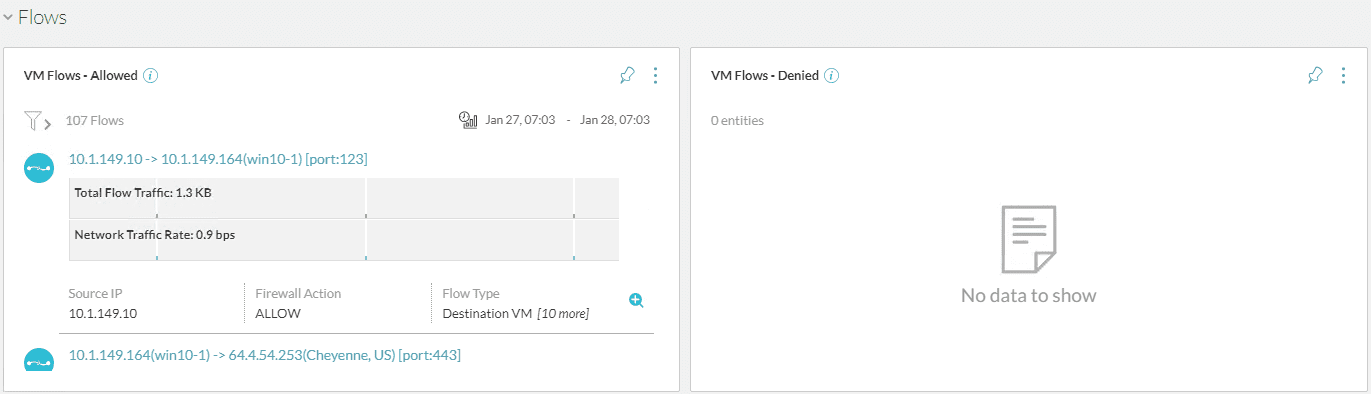Open flow to 64.4.54.253 Cheyenne port 443
This screenshot has height=394, width=1371.
coord(265,355)
